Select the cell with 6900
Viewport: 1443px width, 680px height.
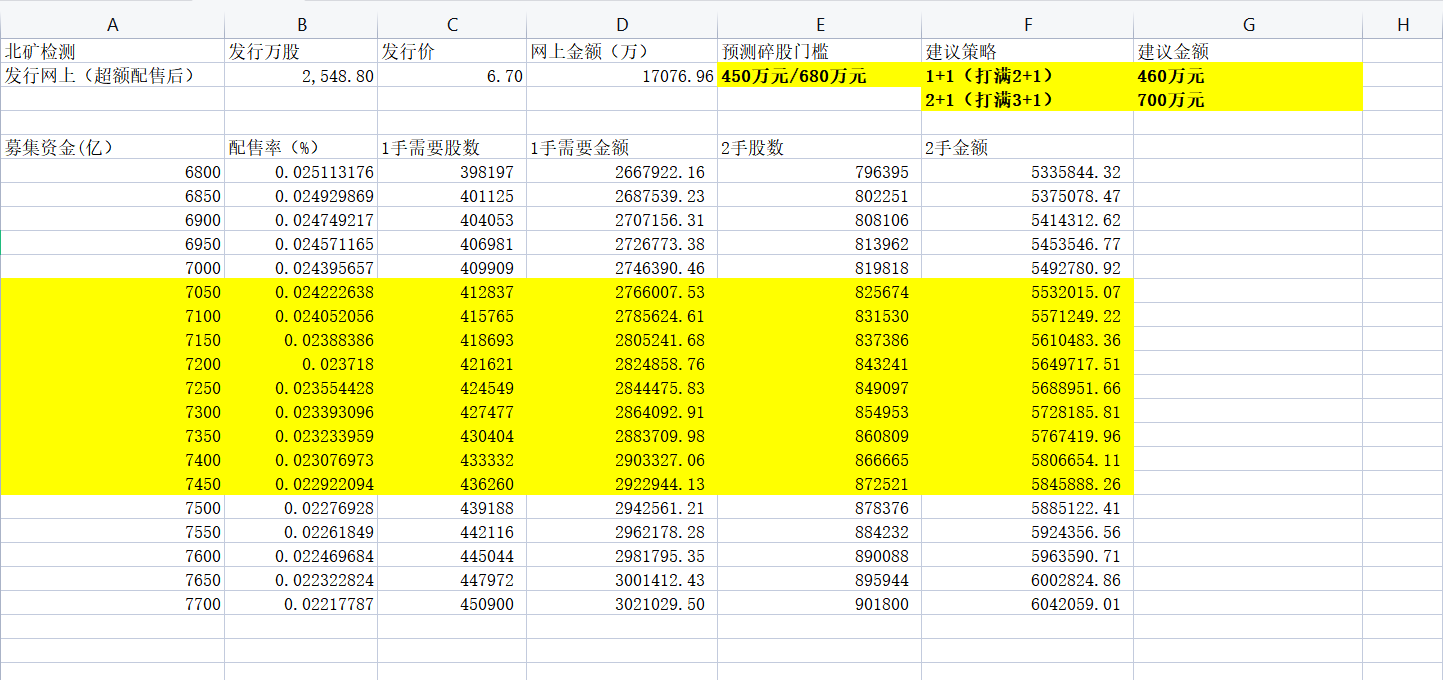(x=112, y=220)
